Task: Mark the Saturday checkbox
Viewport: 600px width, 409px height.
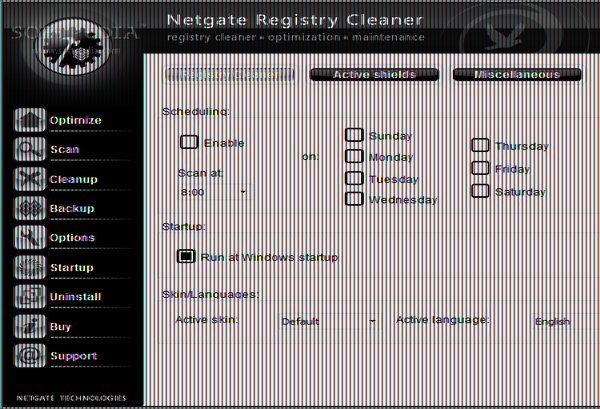Action: click(480, 191)
